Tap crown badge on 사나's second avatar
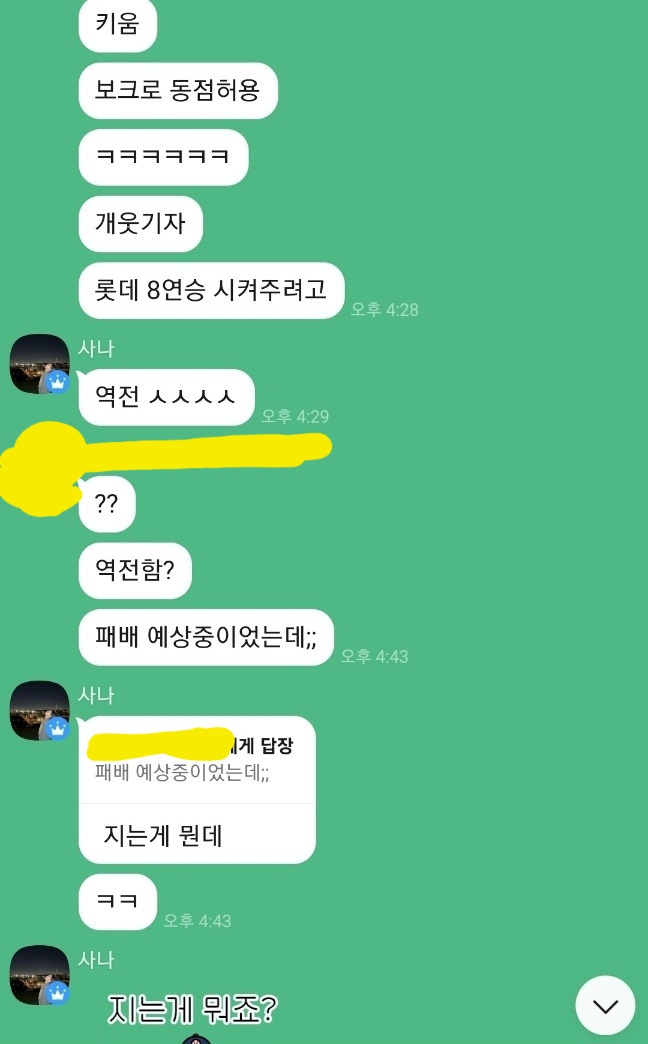Viewport: 648px width, 1044px height. pyautogui.click(x=57, y=728)
